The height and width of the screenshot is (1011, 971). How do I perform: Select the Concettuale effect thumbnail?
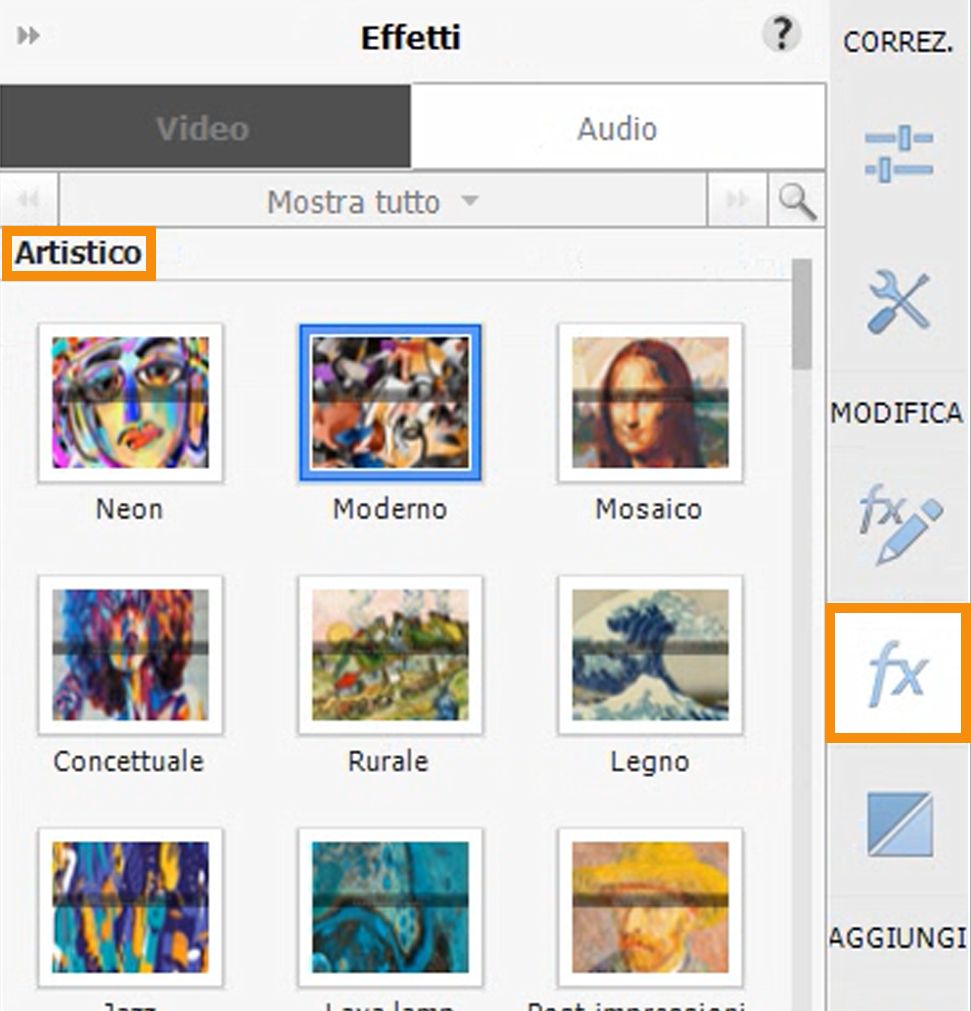[130, 654]
